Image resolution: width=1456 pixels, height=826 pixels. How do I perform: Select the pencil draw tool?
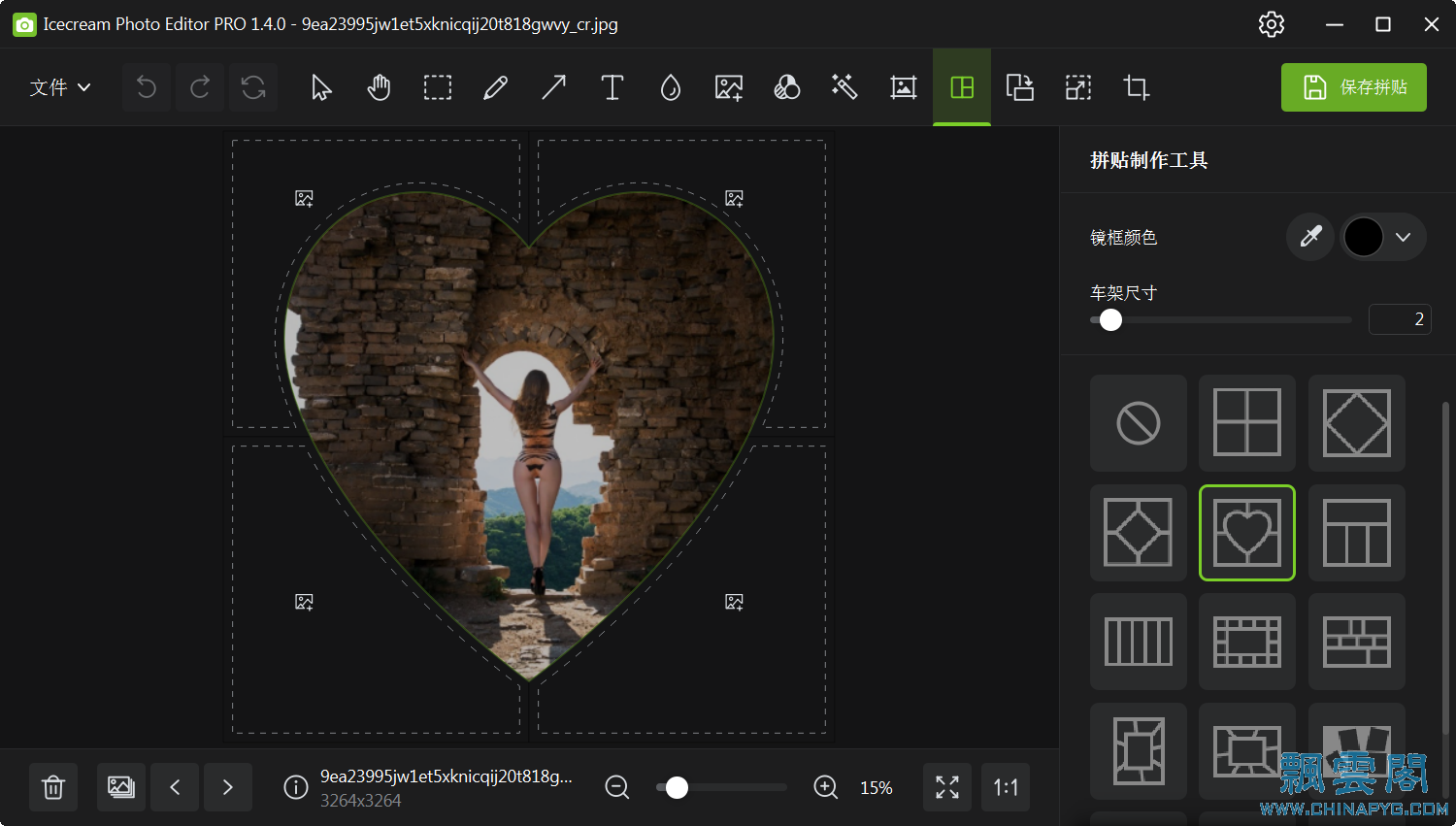496,87
